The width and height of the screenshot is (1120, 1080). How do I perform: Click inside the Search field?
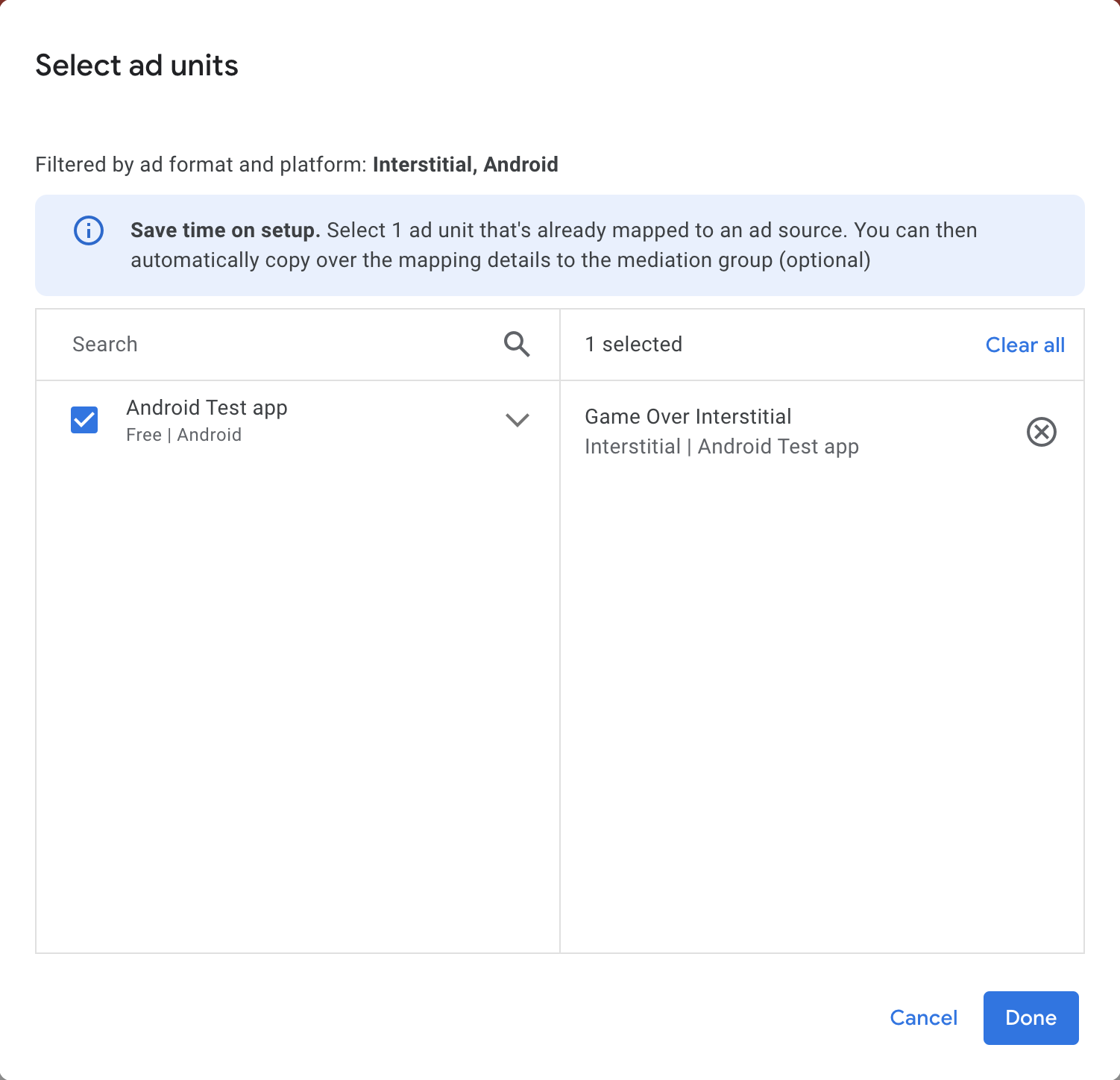point(224,345)
